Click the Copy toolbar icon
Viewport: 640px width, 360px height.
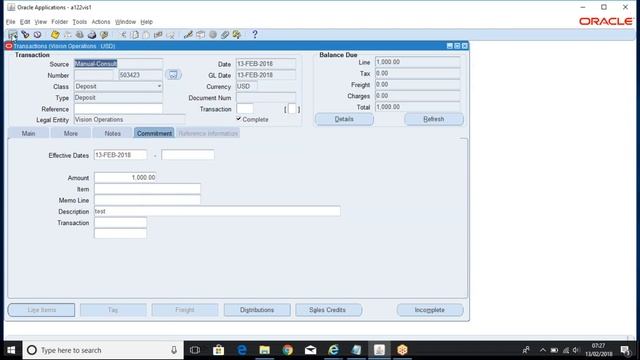click(135, 35)
